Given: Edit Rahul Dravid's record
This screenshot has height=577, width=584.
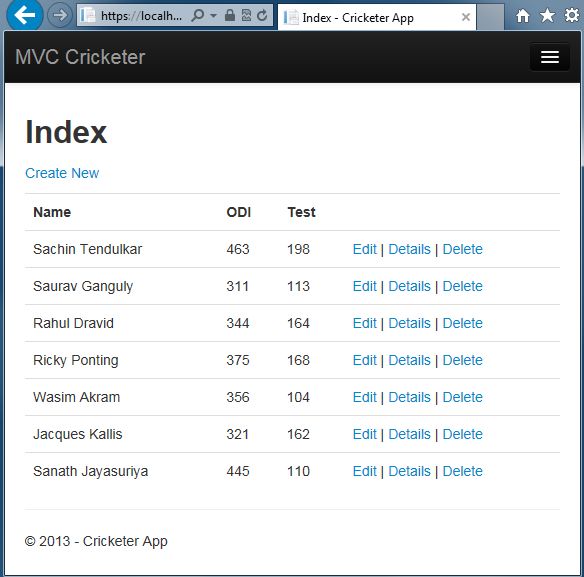Looking at the screenshot, I should (x=365, y=323).
